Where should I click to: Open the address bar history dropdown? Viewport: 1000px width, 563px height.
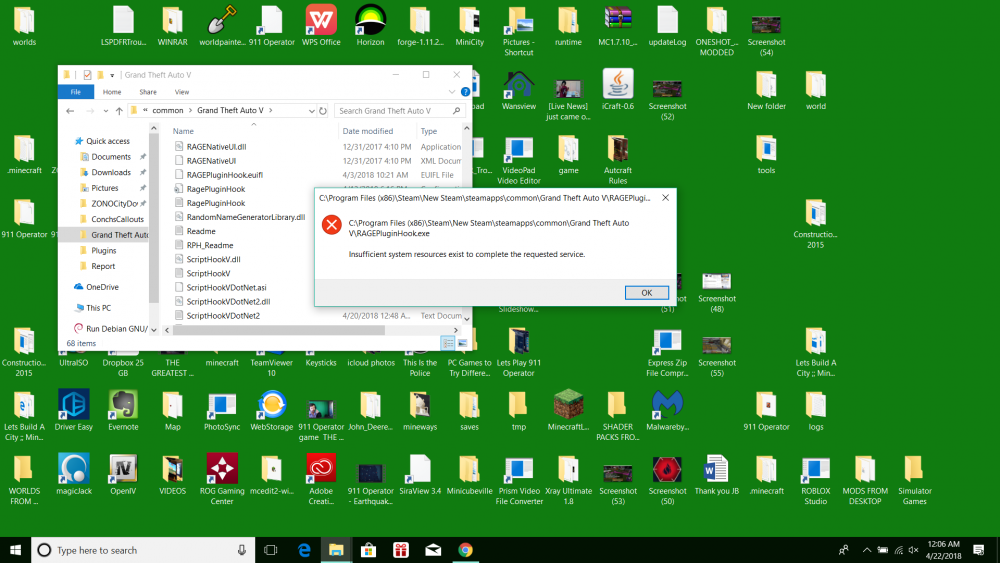point(311,111)
